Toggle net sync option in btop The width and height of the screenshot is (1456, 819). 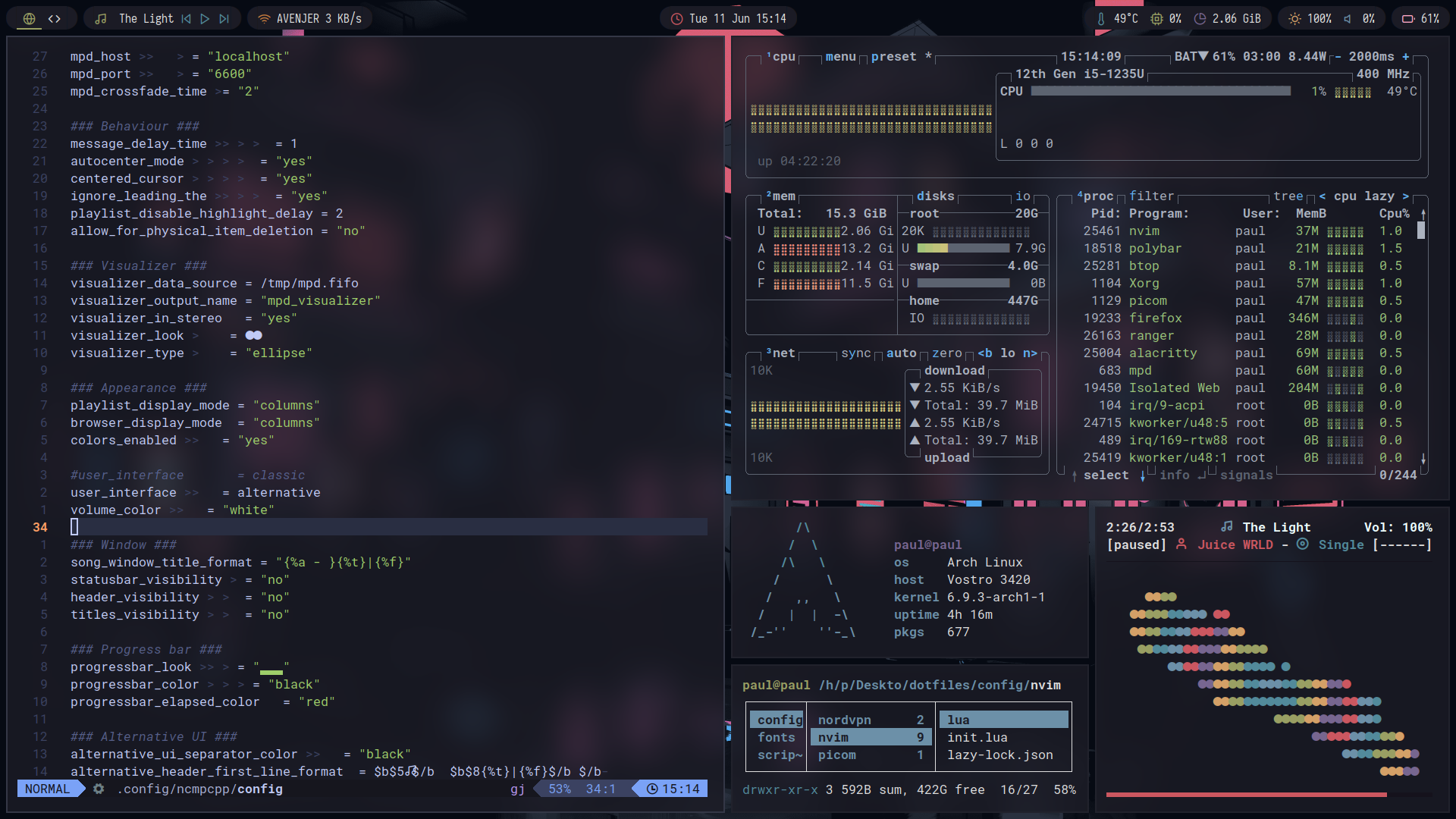pos(855,353)
